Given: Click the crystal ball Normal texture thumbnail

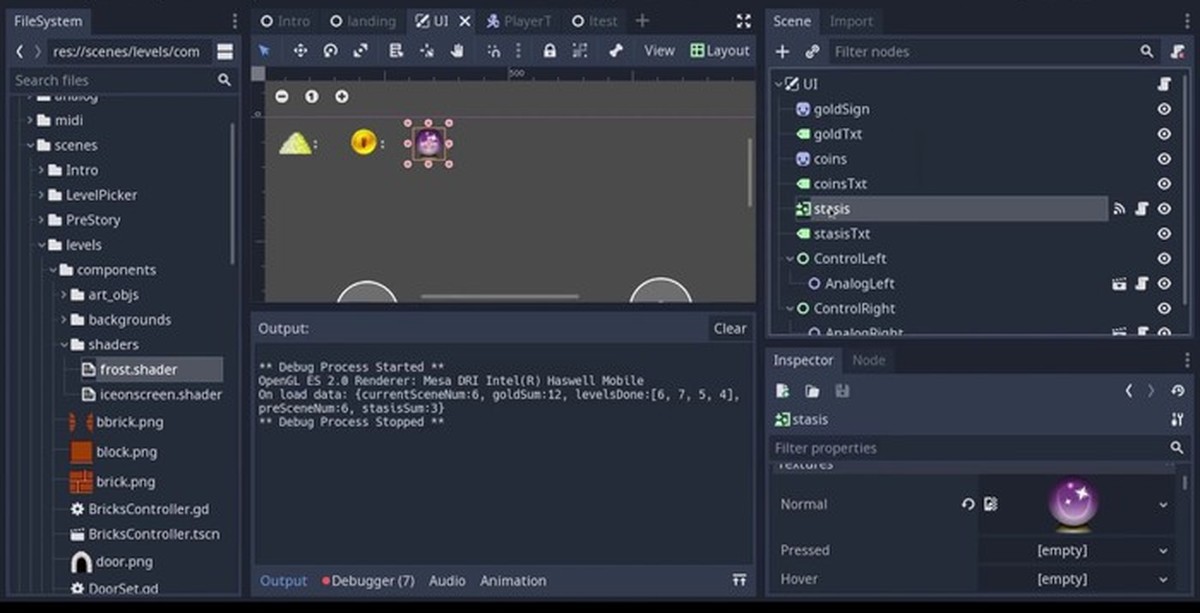Looking at the screenshot, I should (1074, 504).
